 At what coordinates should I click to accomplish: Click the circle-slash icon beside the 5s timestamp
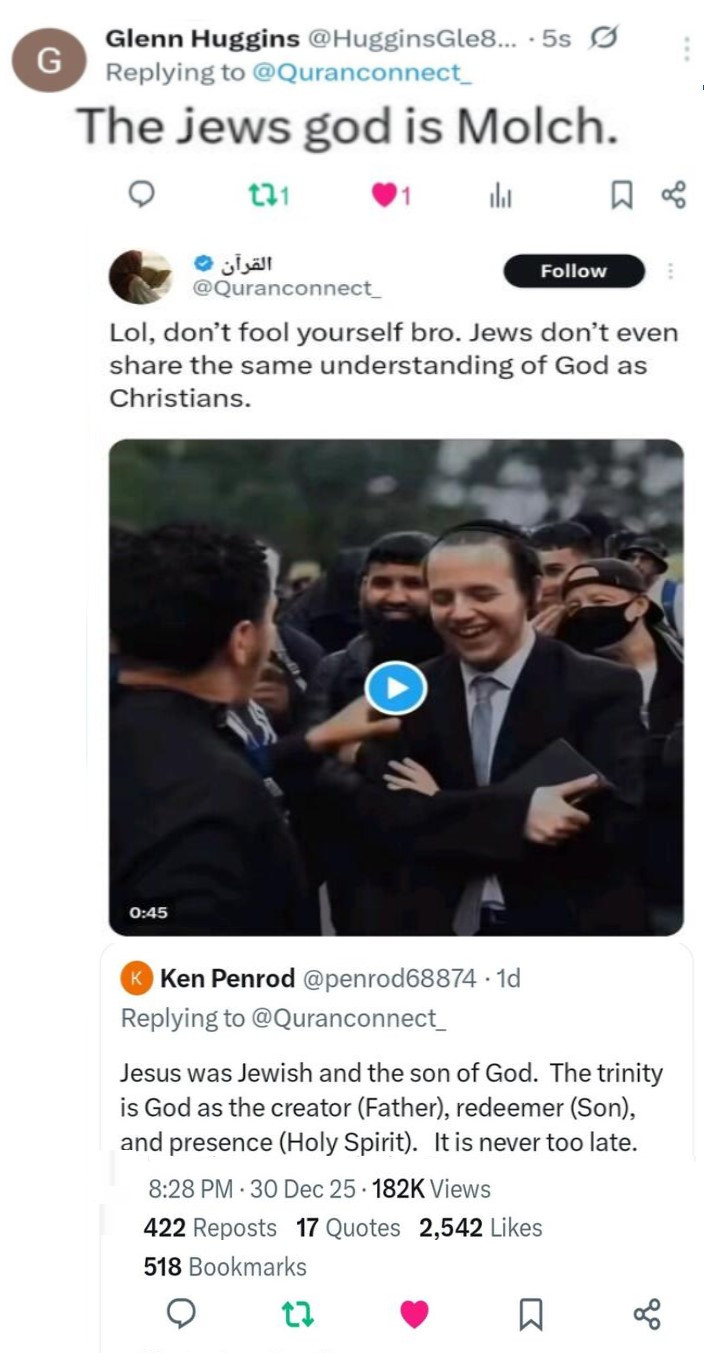pos(603,39)
